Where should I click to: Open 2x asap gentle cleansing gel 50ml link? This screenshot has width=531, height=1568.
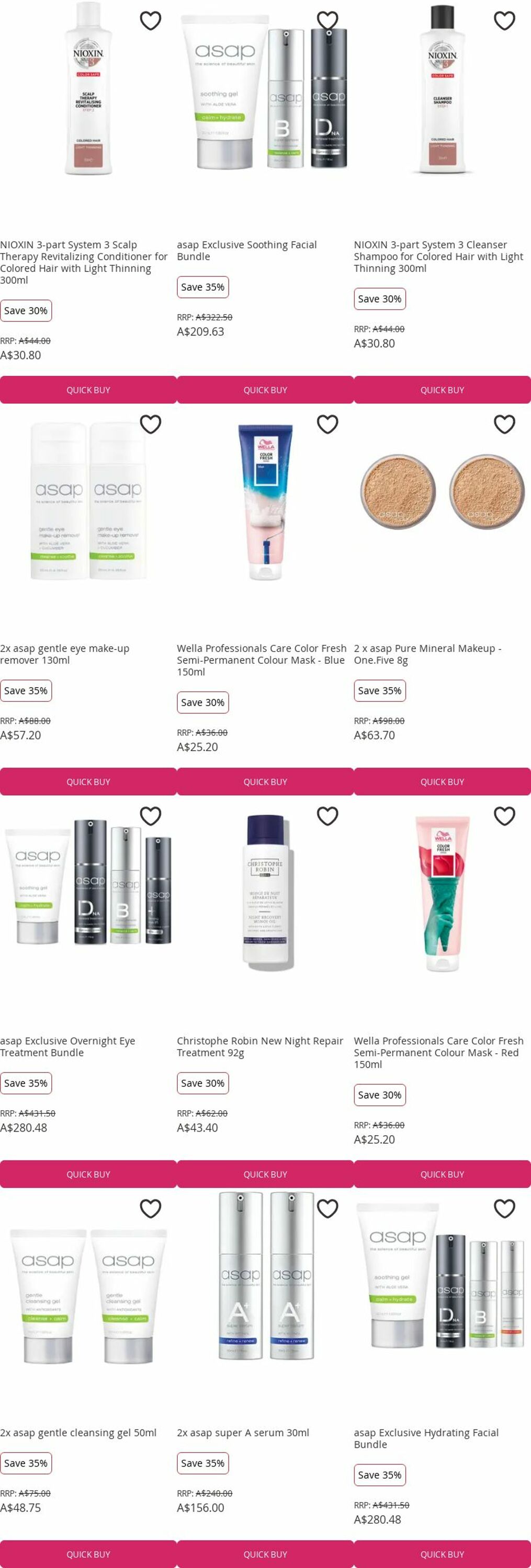pyautogui.click(x=78, y=1433)
